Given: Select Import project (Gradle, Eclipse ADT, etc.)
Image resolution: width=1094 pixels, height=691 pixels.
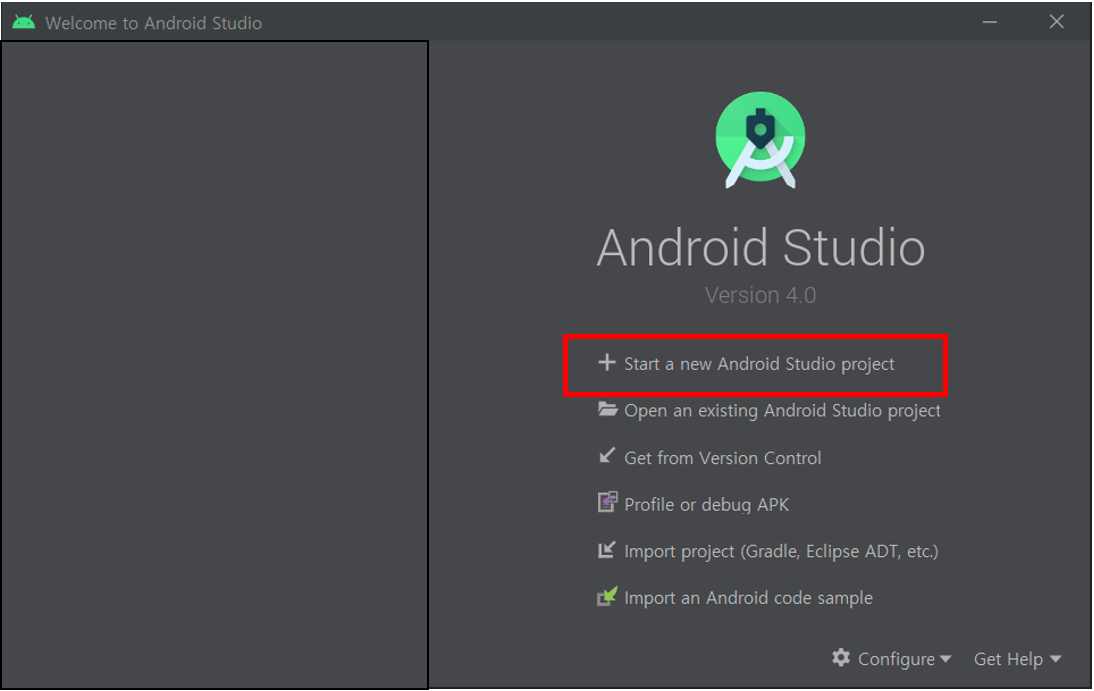Looking at the screenshot, I should pos(781,551).
